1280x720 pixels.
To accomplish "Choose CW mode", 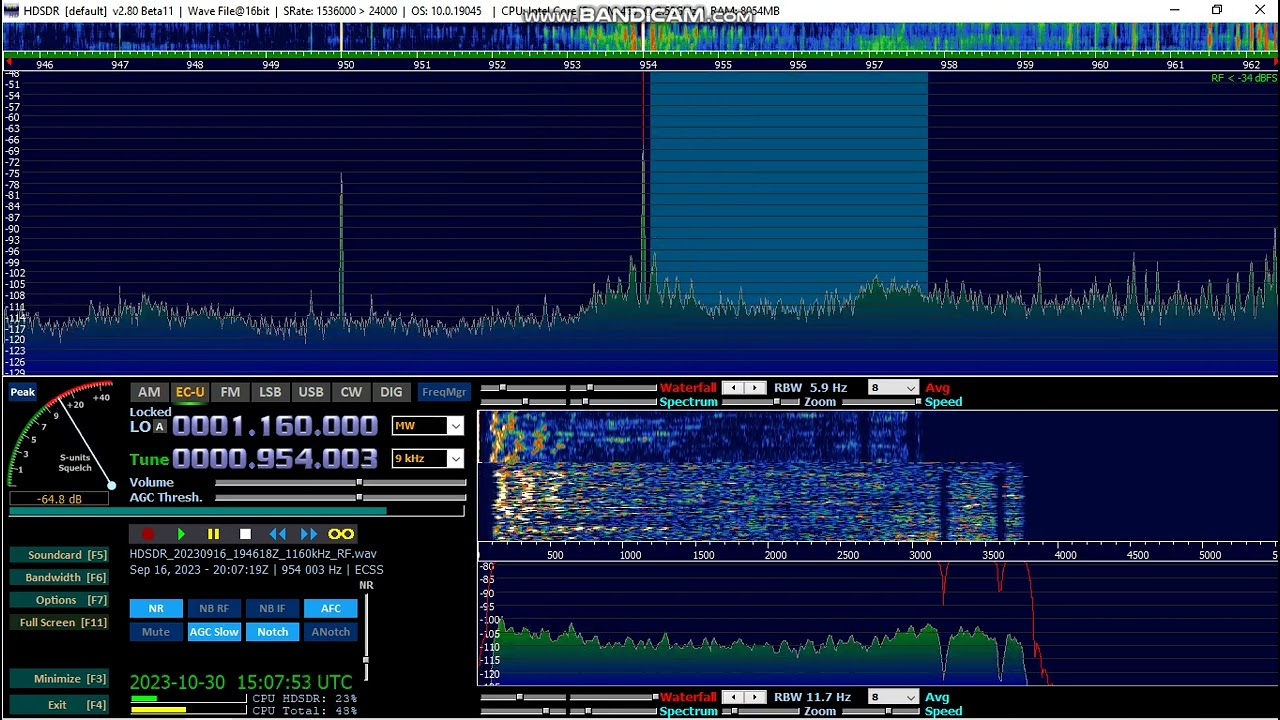I will click(351, 392).
